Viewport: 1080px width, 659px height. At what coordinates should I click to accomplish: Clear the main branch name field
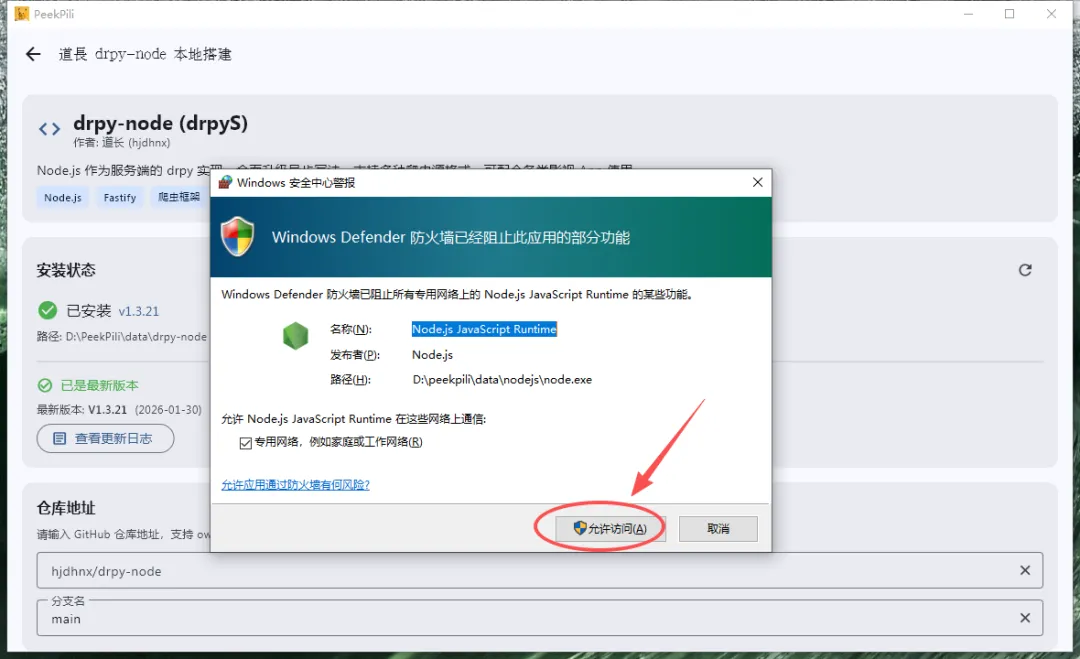point(1025,618)
